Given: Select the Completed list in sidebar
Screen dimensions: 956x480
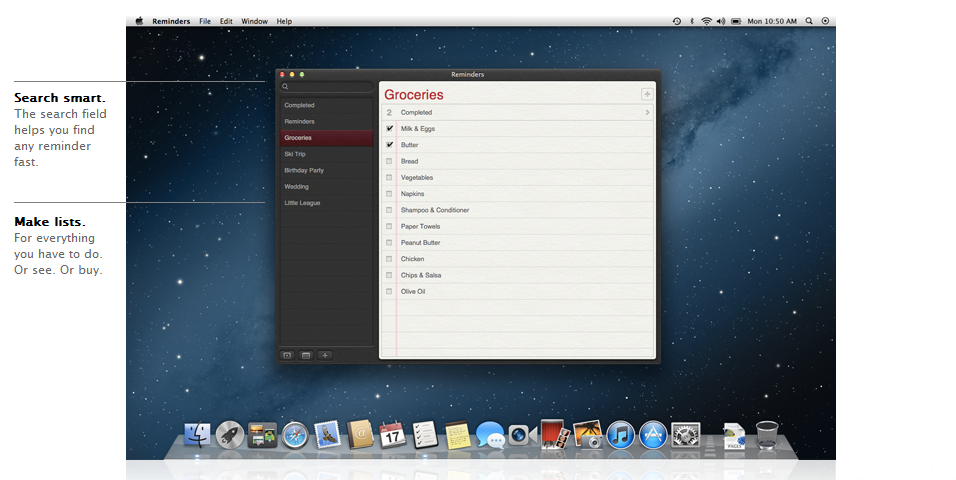Looking at the screenshot, I should click(x=327, y=105).
